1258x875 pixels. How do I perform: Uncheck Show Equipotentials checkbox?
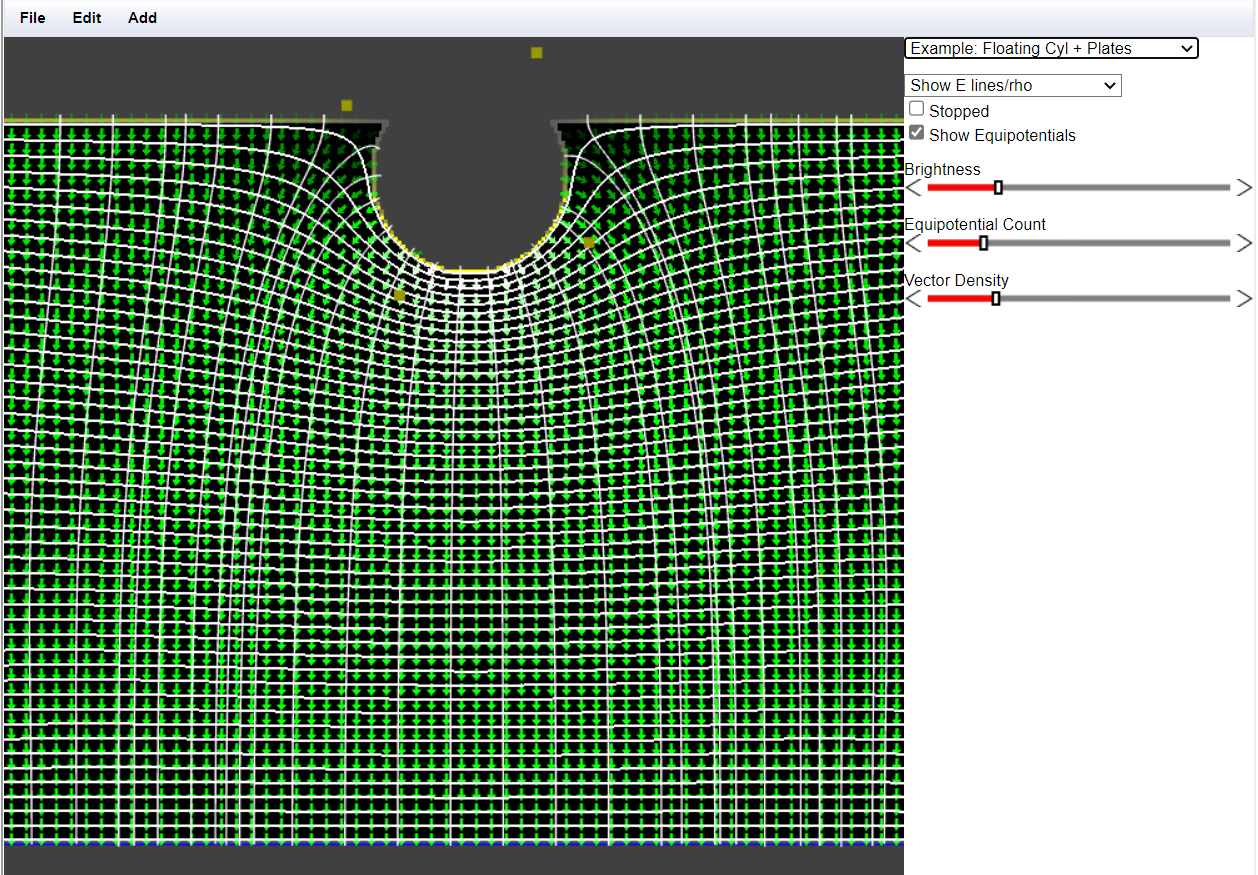tap(917, 132)
